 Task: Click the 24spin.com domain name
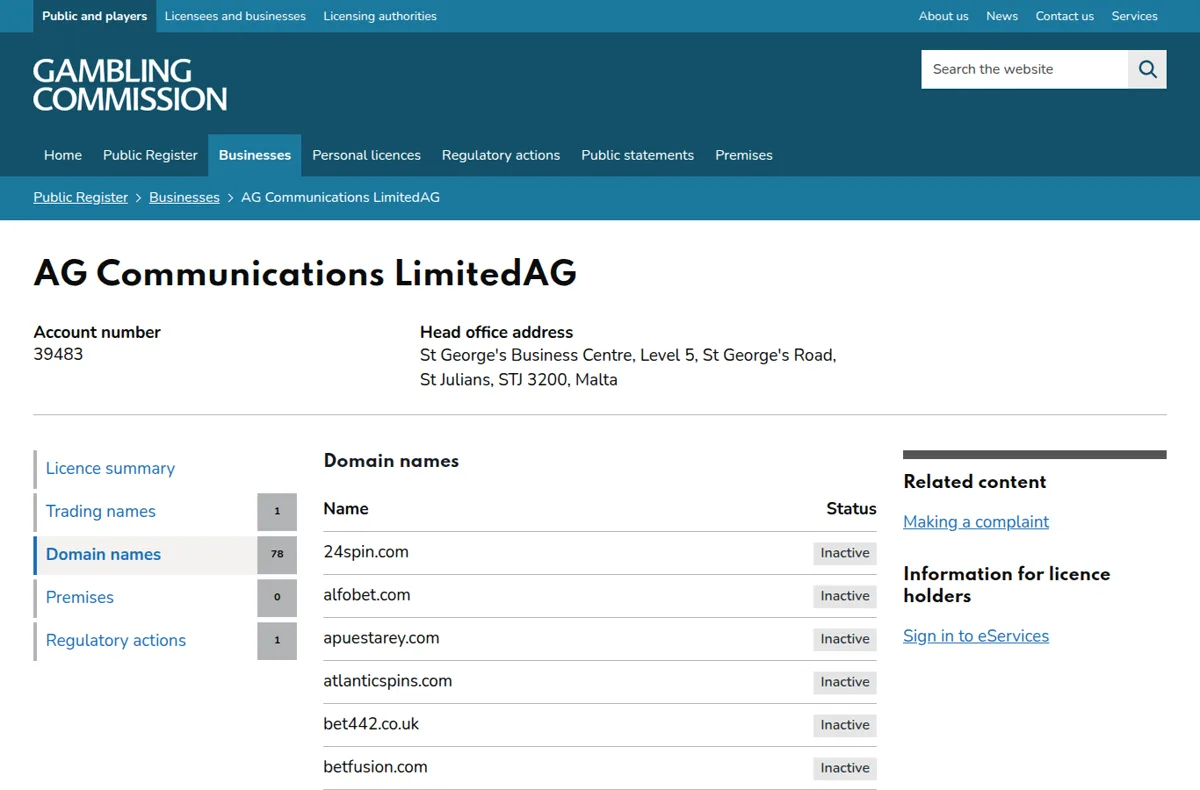coord(366,552)
